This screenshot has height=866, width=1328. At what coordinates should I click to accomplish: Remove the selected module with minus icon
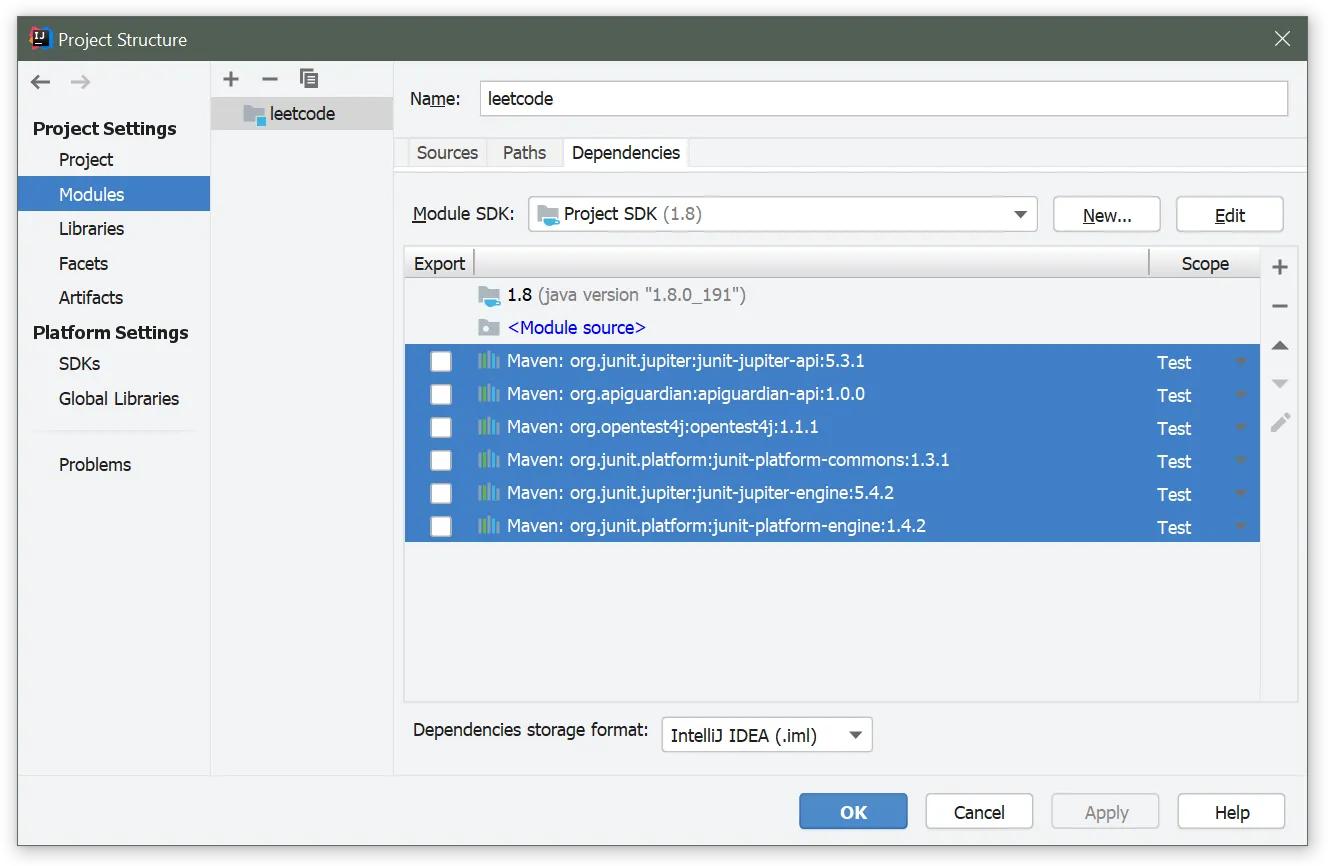tap(269, 79)
